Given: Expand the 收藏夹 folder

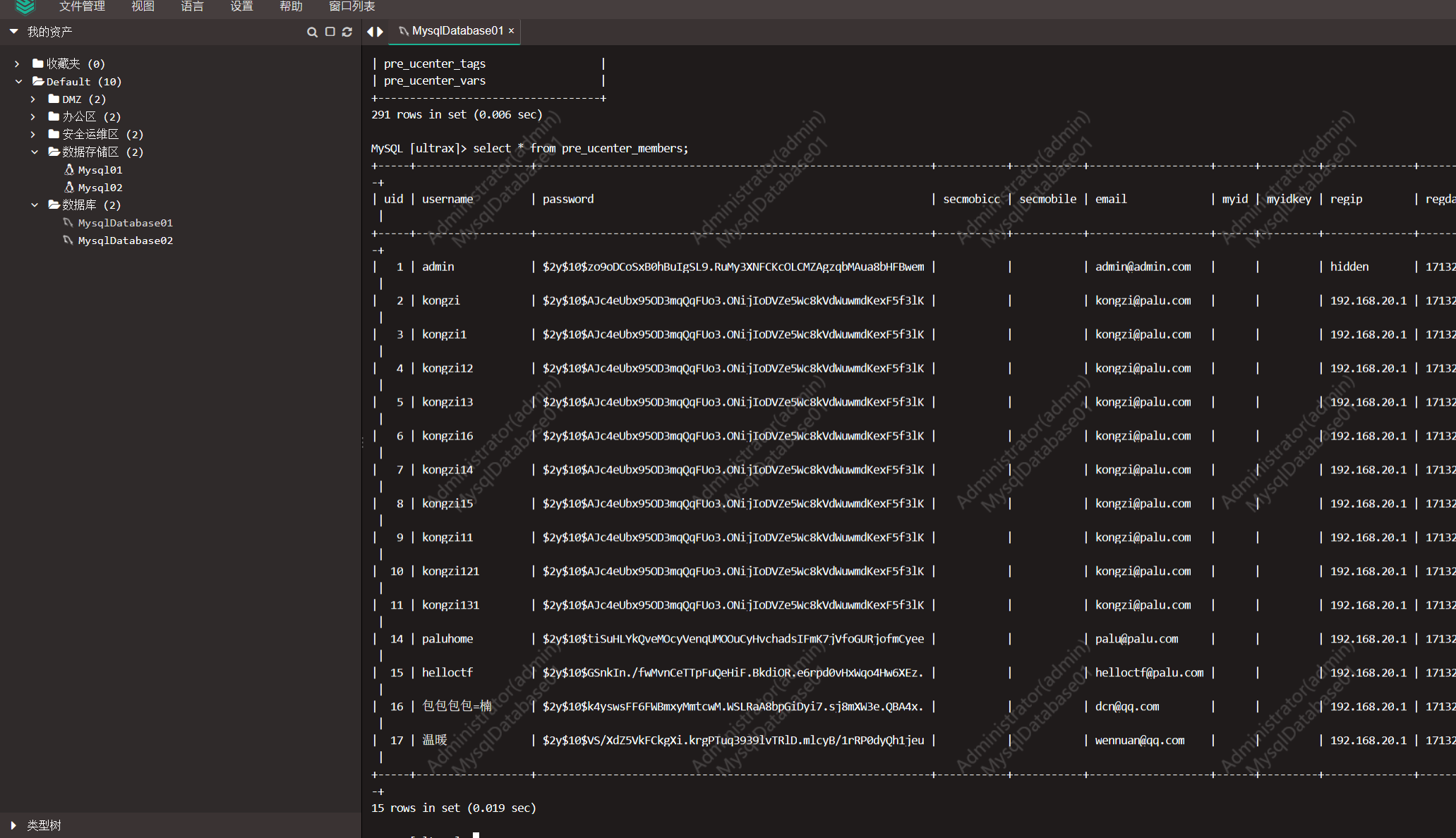Looking at the screenshot, I should point(17,63).
